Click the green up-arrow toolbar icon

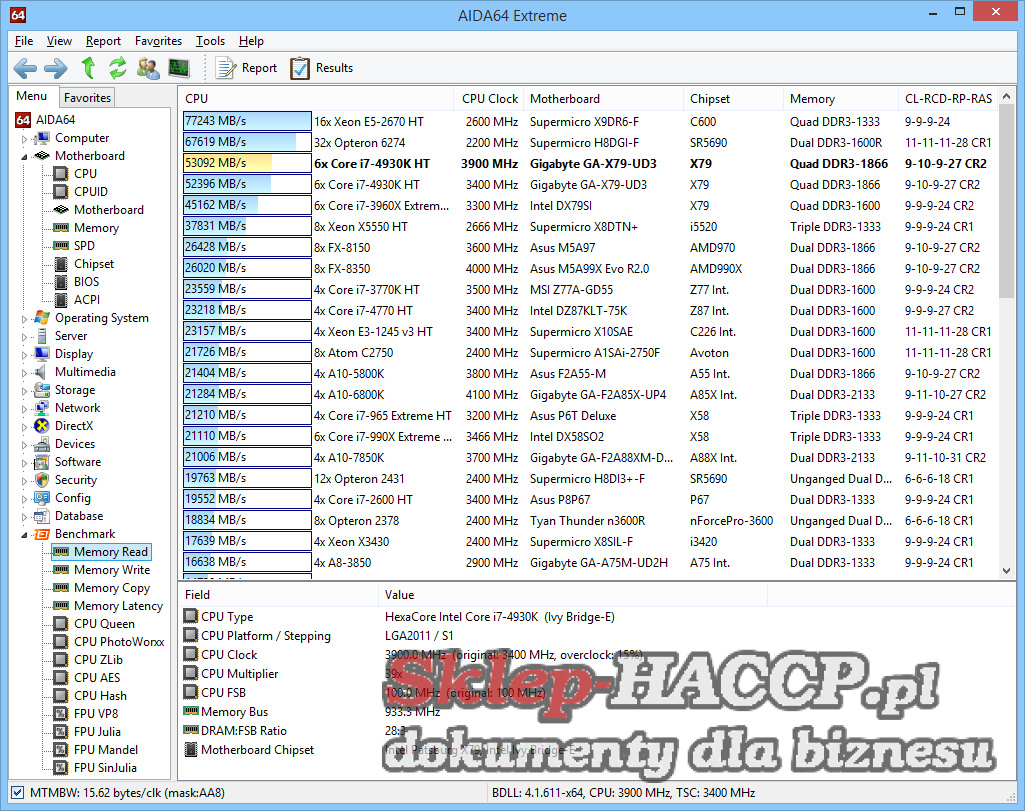(x=88, y=67)
